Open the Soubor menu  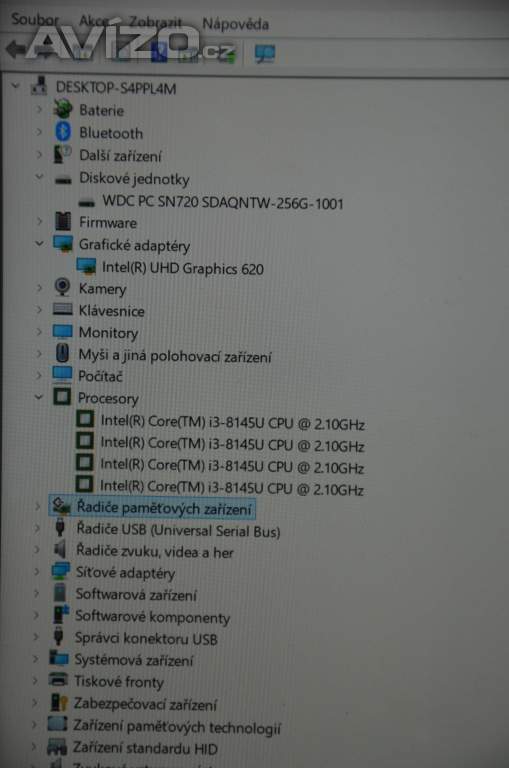point(35,19)
